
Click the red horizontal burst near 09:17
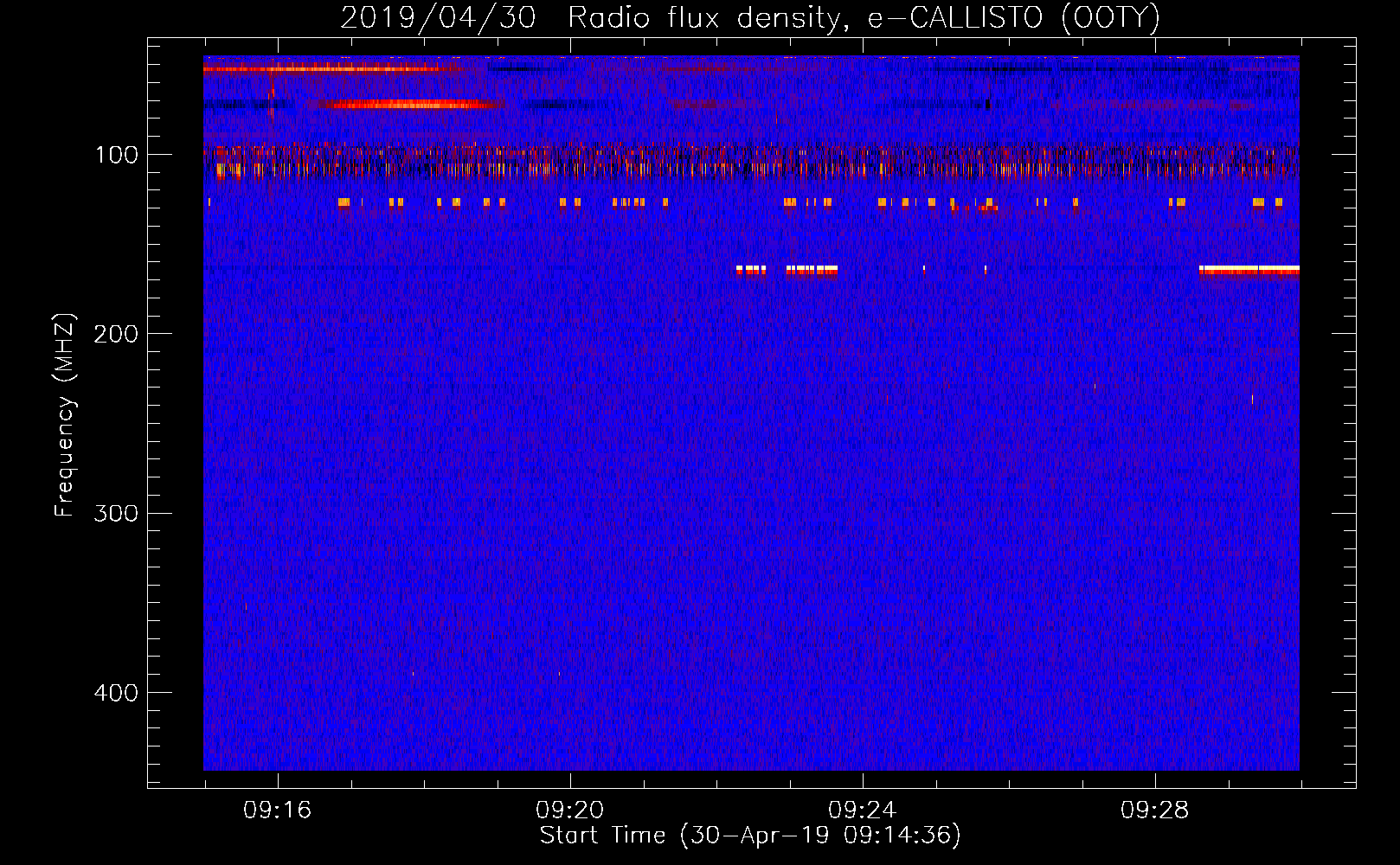click(x=409, y=105)
